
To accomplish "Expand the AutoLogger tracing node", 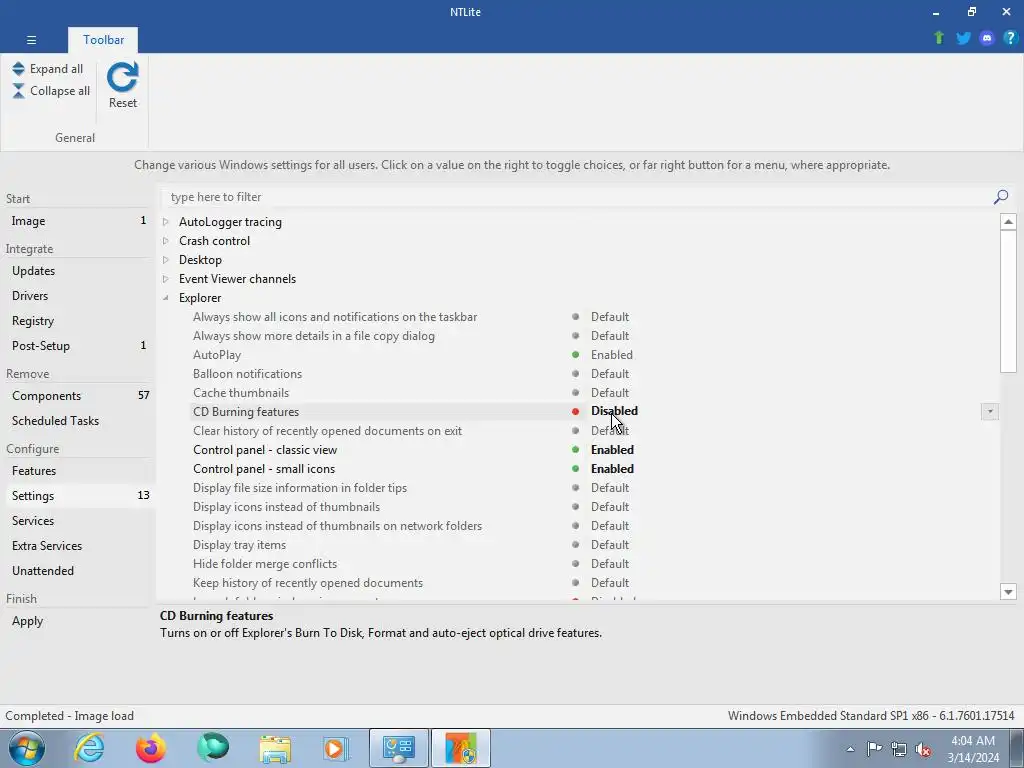I will [x=166, y=222].
